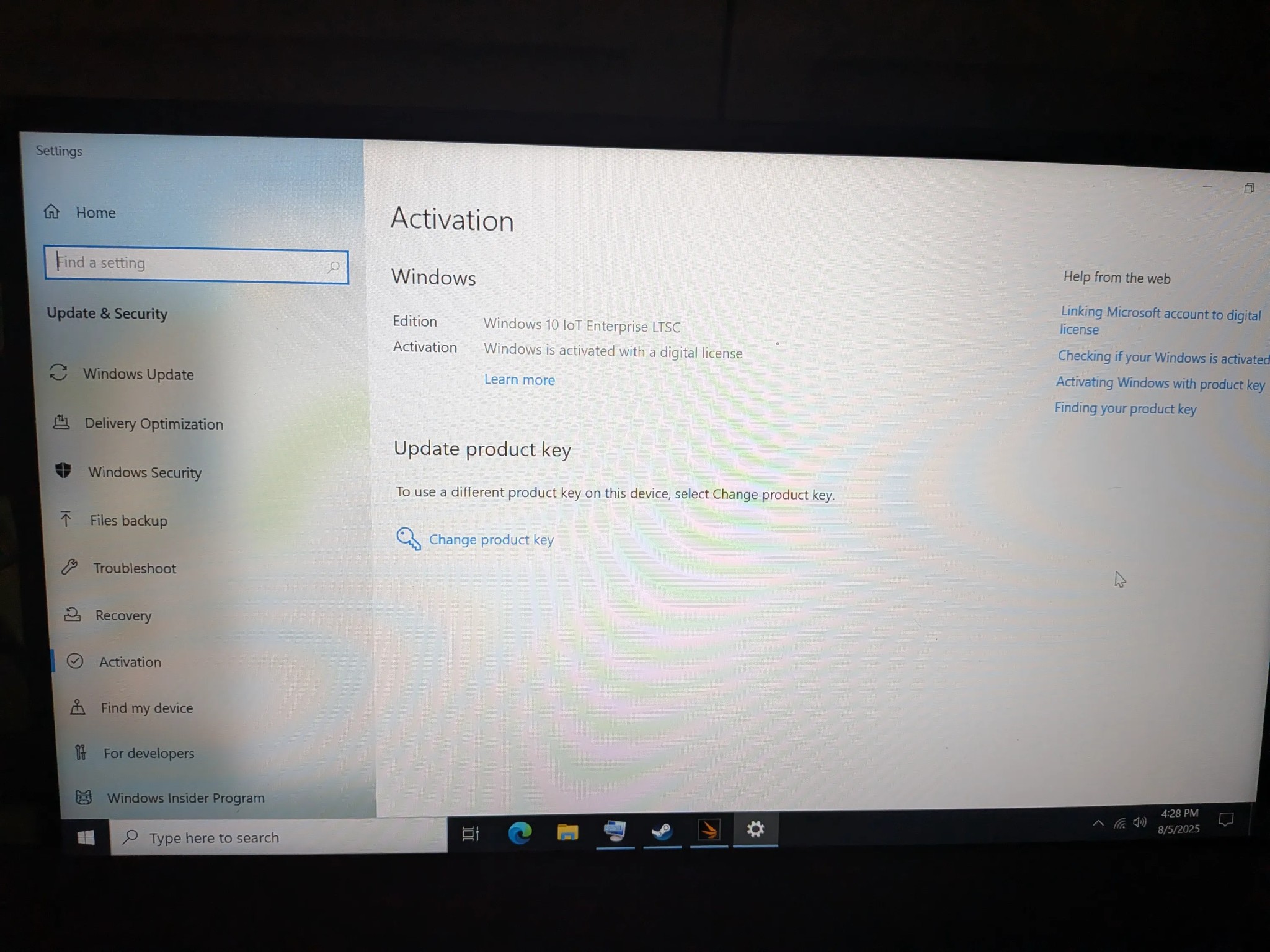Open Task View from taskbar

471,834
